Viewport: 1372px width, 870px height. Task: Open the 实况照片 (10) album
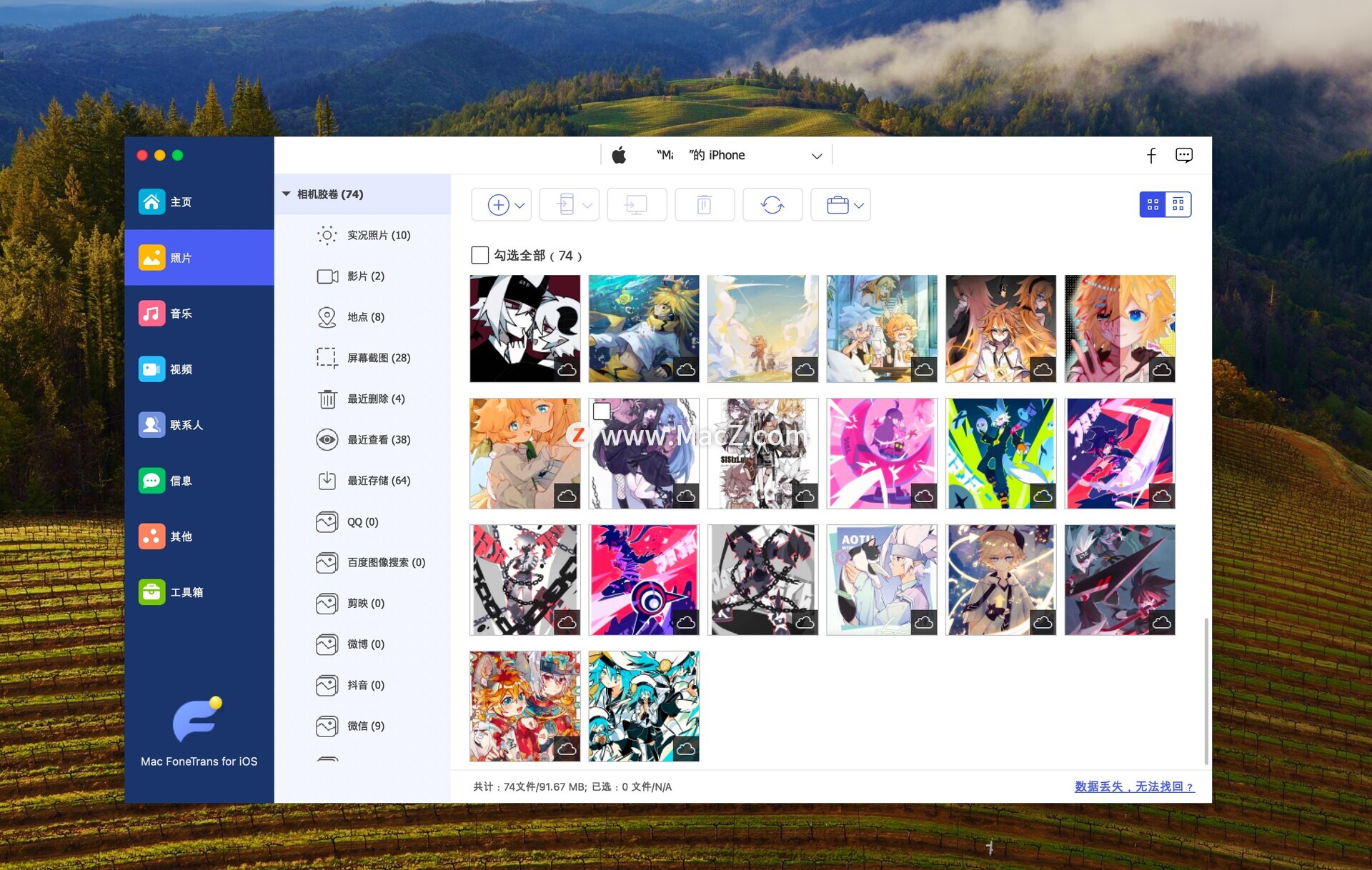(x=363, y=235)
